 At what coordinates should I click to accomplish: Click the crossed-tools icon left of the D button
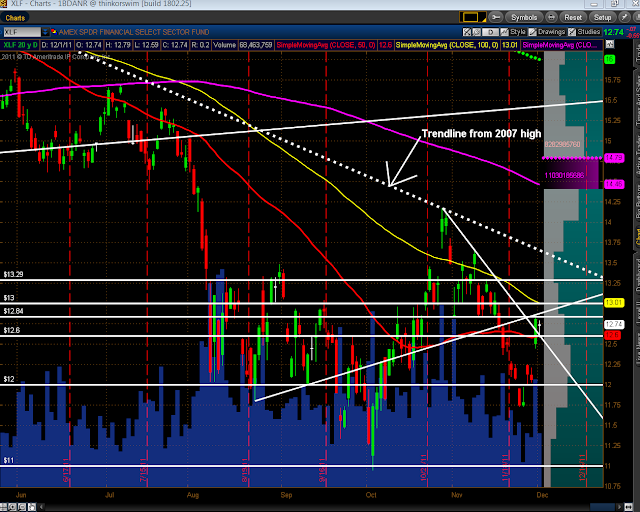click(x=467, y=32)
